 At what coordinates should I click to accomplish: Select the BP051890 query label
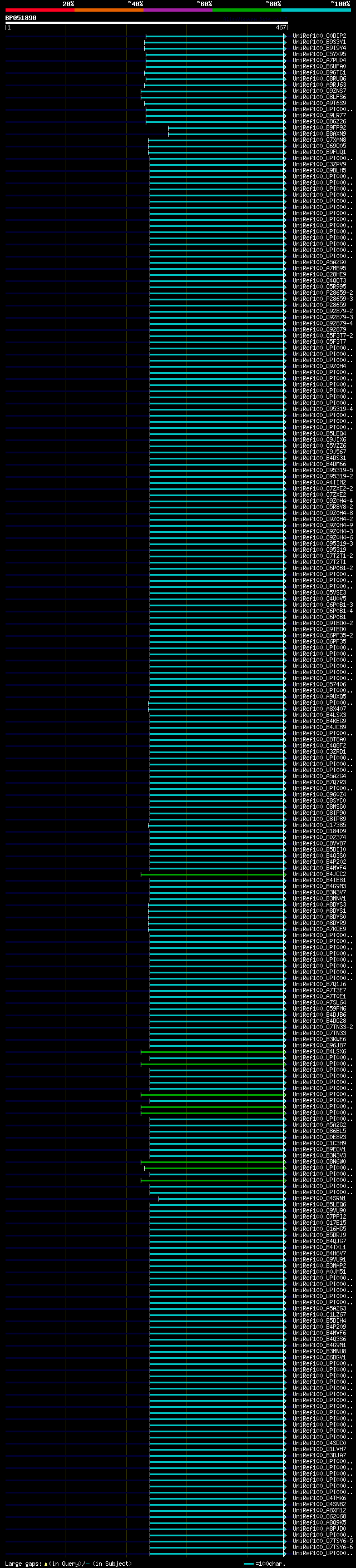[x=21, y=18]
